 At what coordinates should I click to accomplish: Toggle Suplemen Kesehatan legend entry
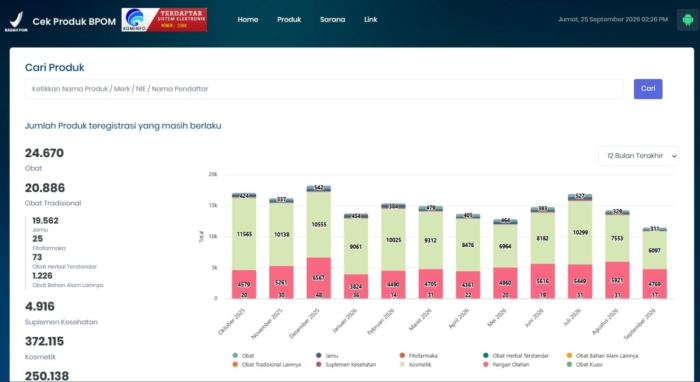[x=346, y=365]
